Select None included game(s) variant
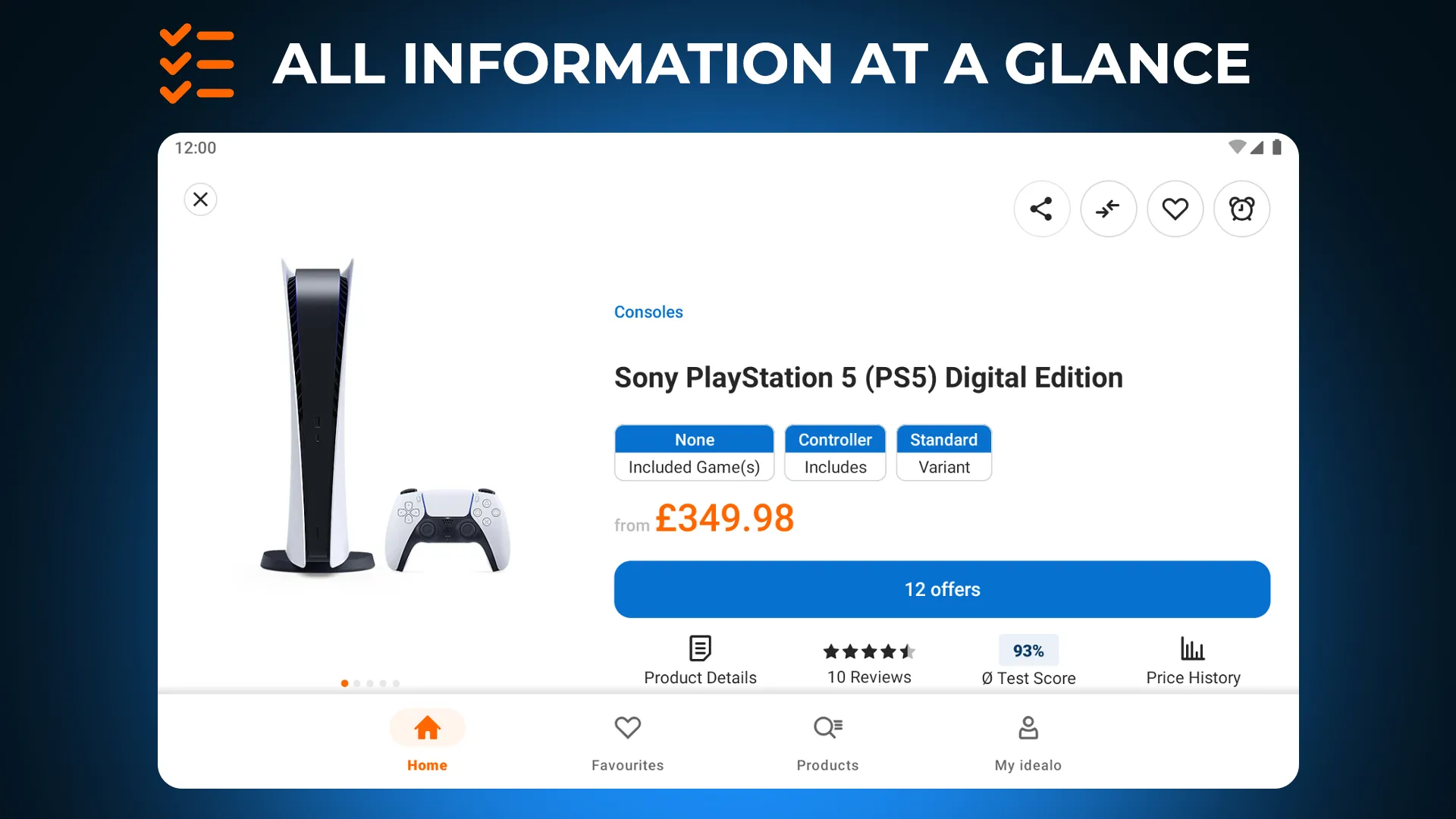1456x819 pixels. tap(694, 452)
